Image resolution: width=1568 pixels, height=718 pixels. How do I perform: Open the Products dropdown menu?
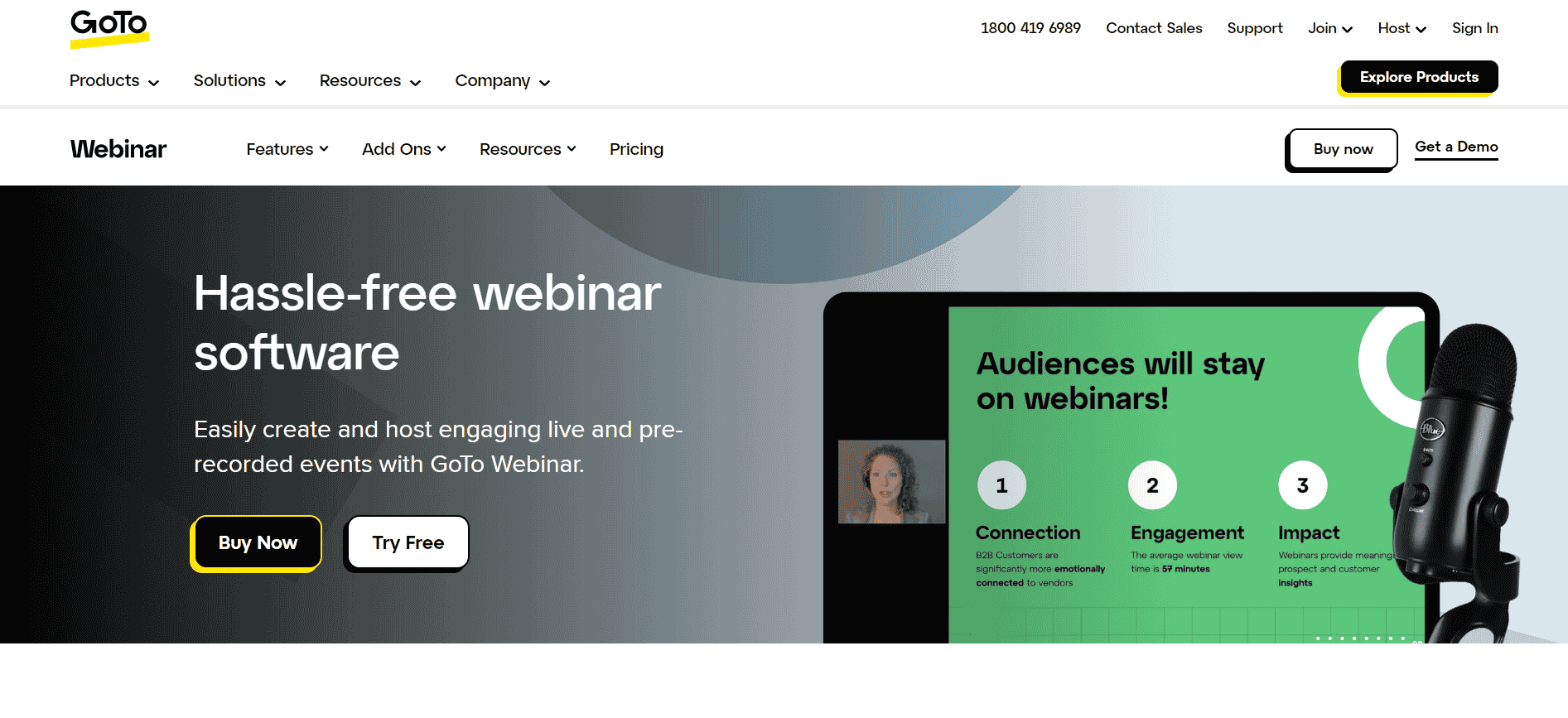(x=114, y=80)
